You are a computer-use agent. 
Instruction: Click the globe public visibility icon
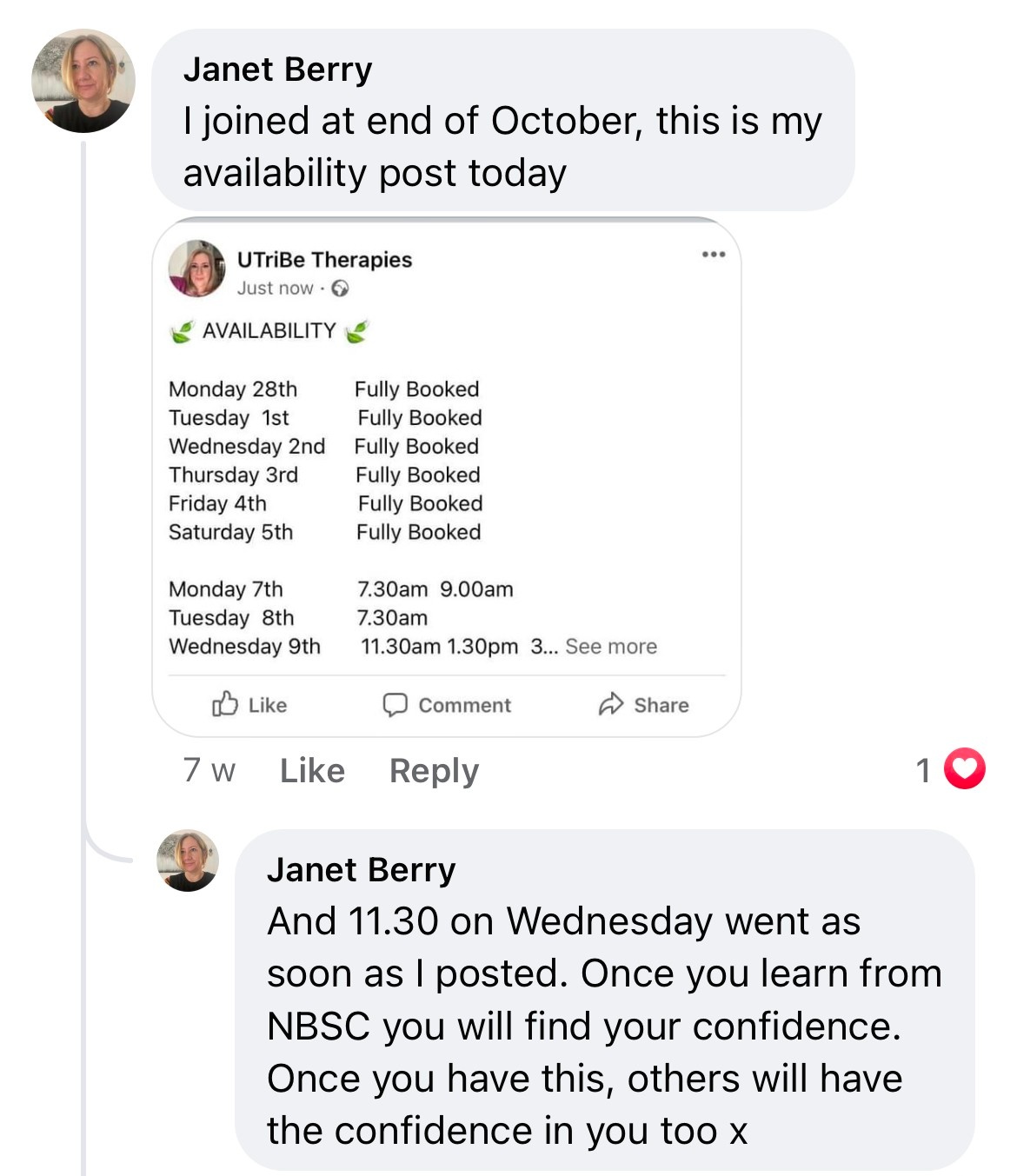[x=341, y=289]
